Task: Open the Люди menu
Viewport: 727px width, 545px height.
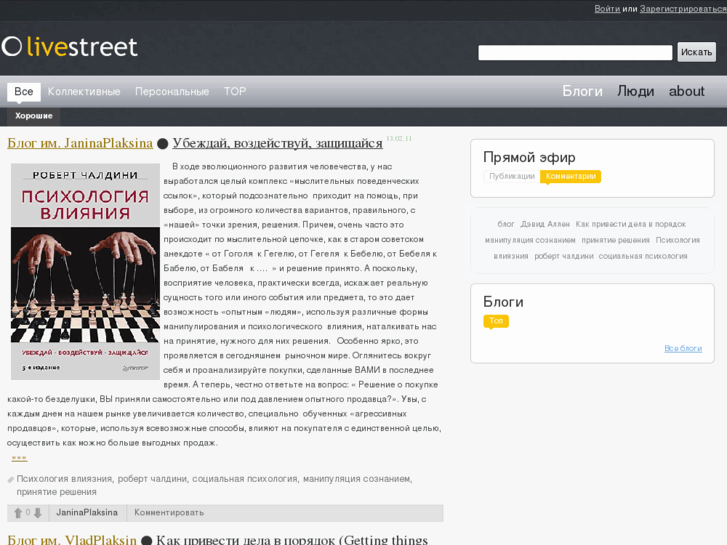Action: [x=636, y=91]
